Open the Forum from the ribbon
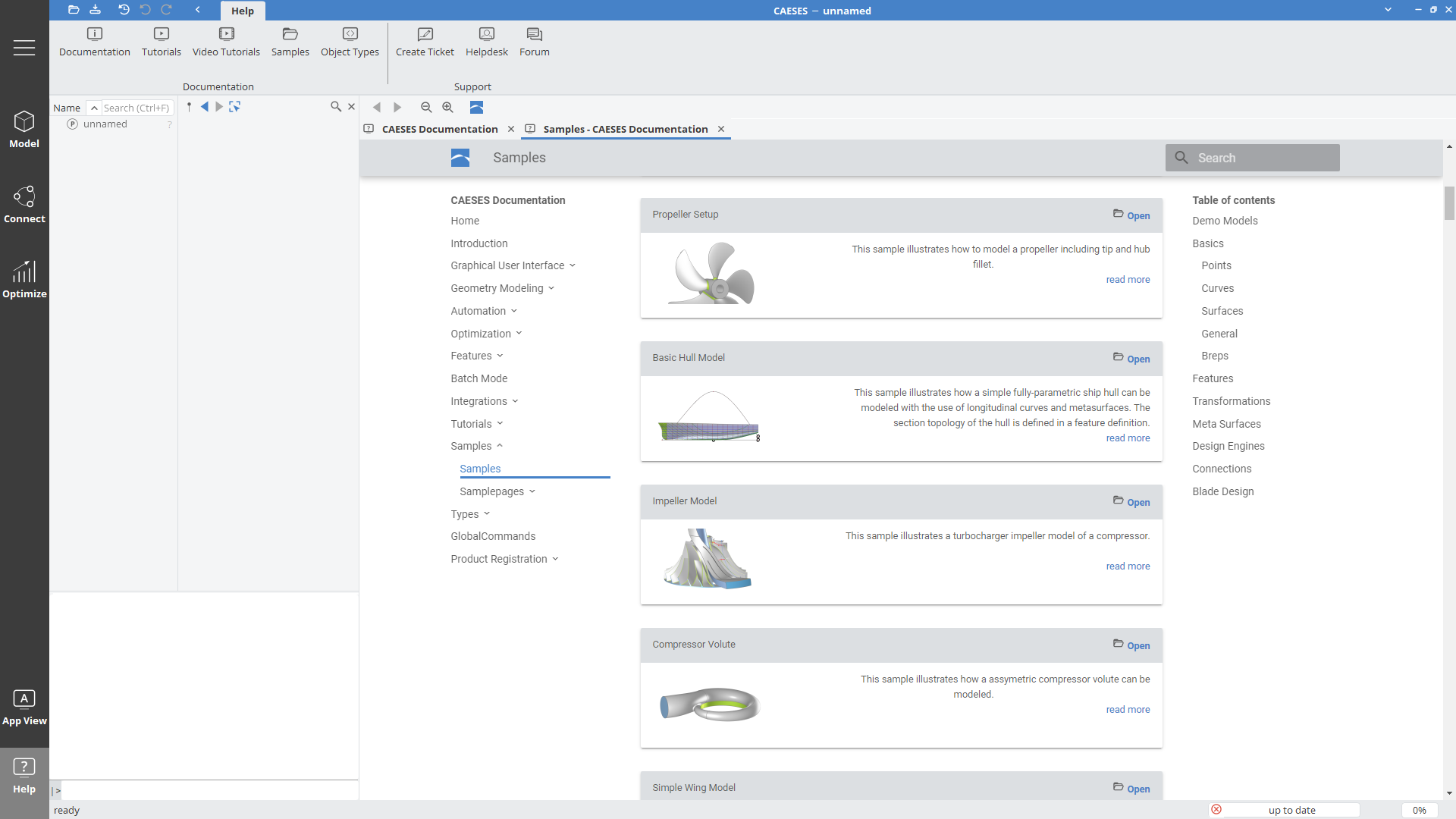The height and width of the screenshot is (819, 1456). (535, 42)
